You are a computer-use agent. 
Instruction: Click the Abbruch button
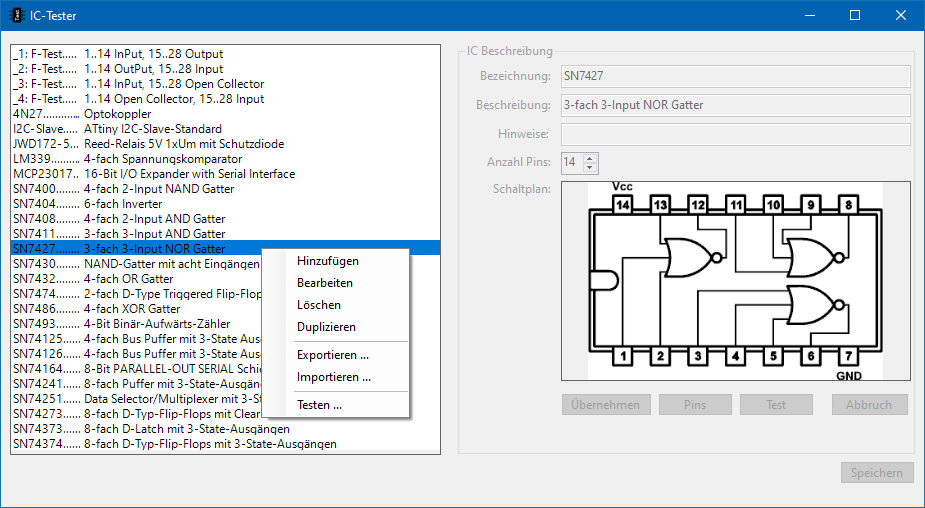[x=869, y=405]
